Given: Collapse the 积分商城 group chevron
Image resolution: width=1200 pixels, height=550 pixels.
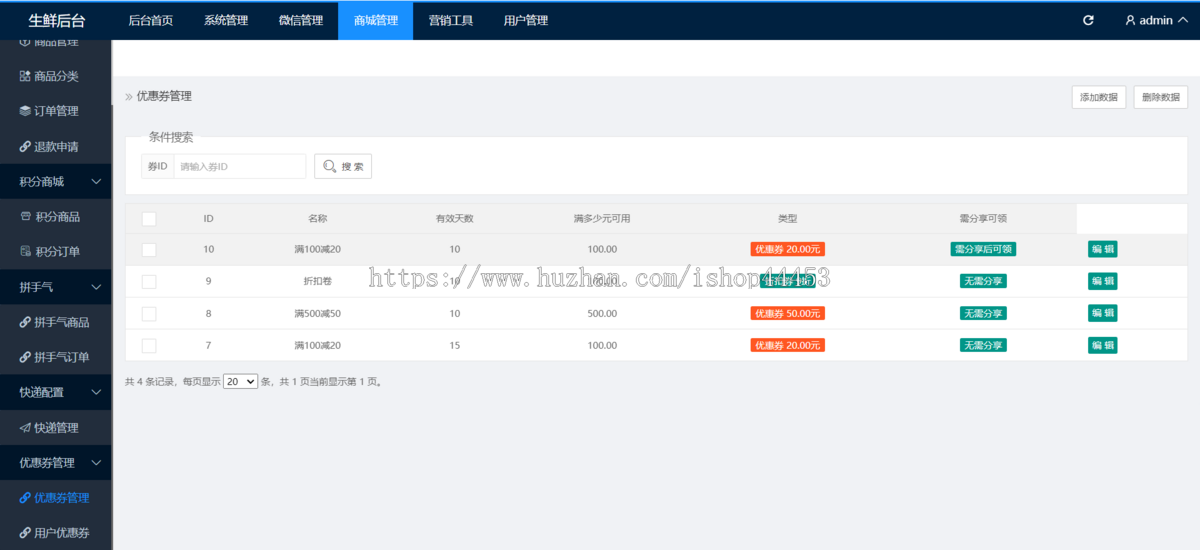Looking at the screenshot, I should click(96, 182).
